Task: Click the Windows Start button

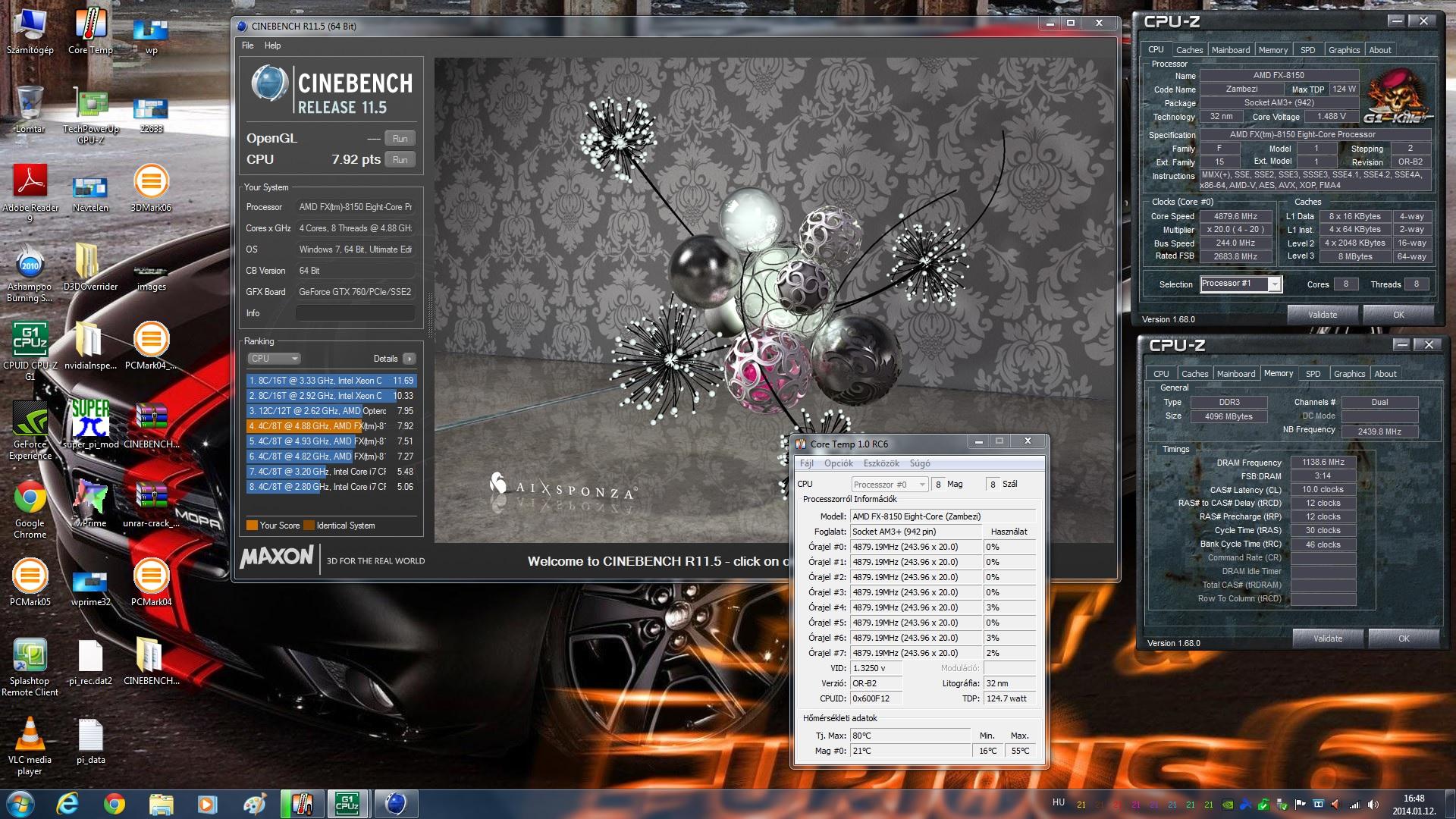Action: coord(20,802)
